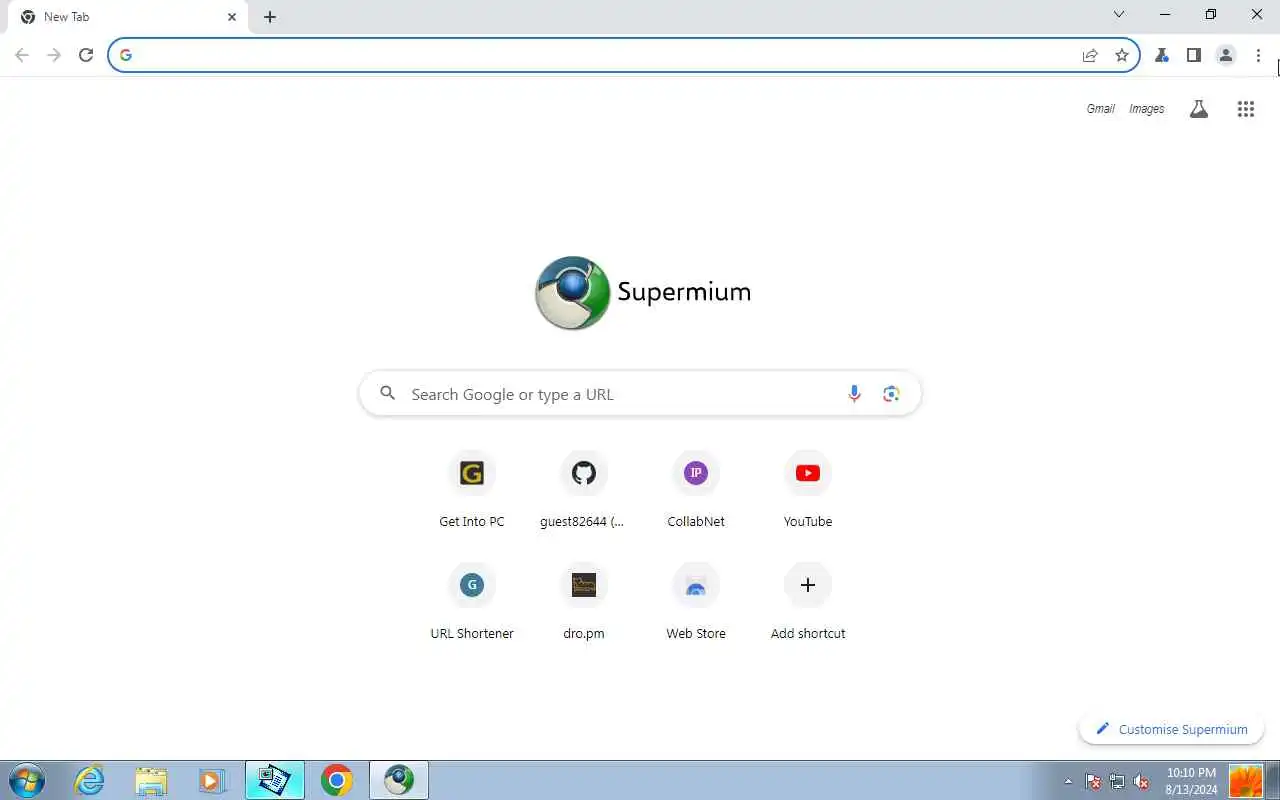Launch Internet Explorer from taskbar
Viewport: 1280px width, 800px height.
(90, 780)
